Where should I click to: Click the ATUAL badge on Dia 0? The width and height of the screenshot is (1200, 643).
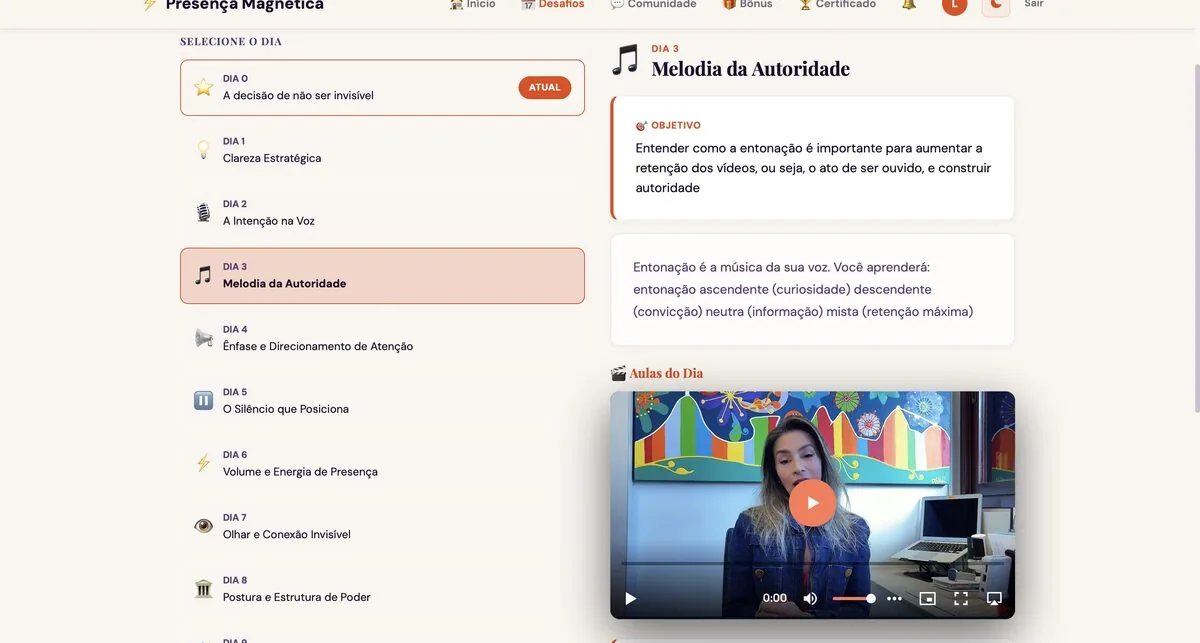coord(545,87)
